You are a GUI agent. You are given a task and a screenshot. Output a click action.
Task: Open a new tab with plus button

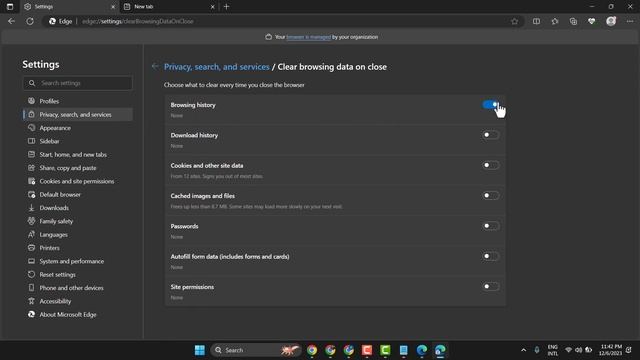tap(227, 7)
